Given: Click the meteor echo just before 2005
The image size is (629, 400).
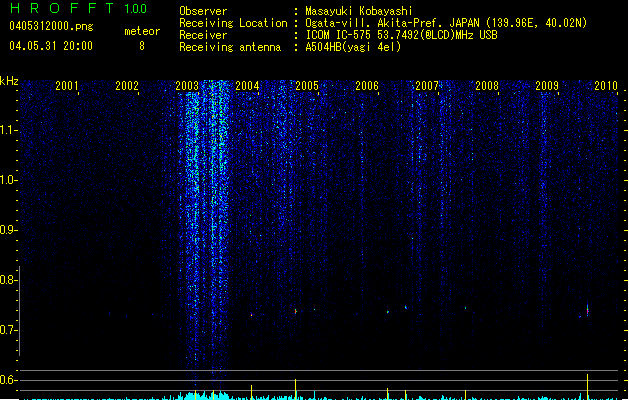Looking at the screenshot, I should [x=296, y=311].
